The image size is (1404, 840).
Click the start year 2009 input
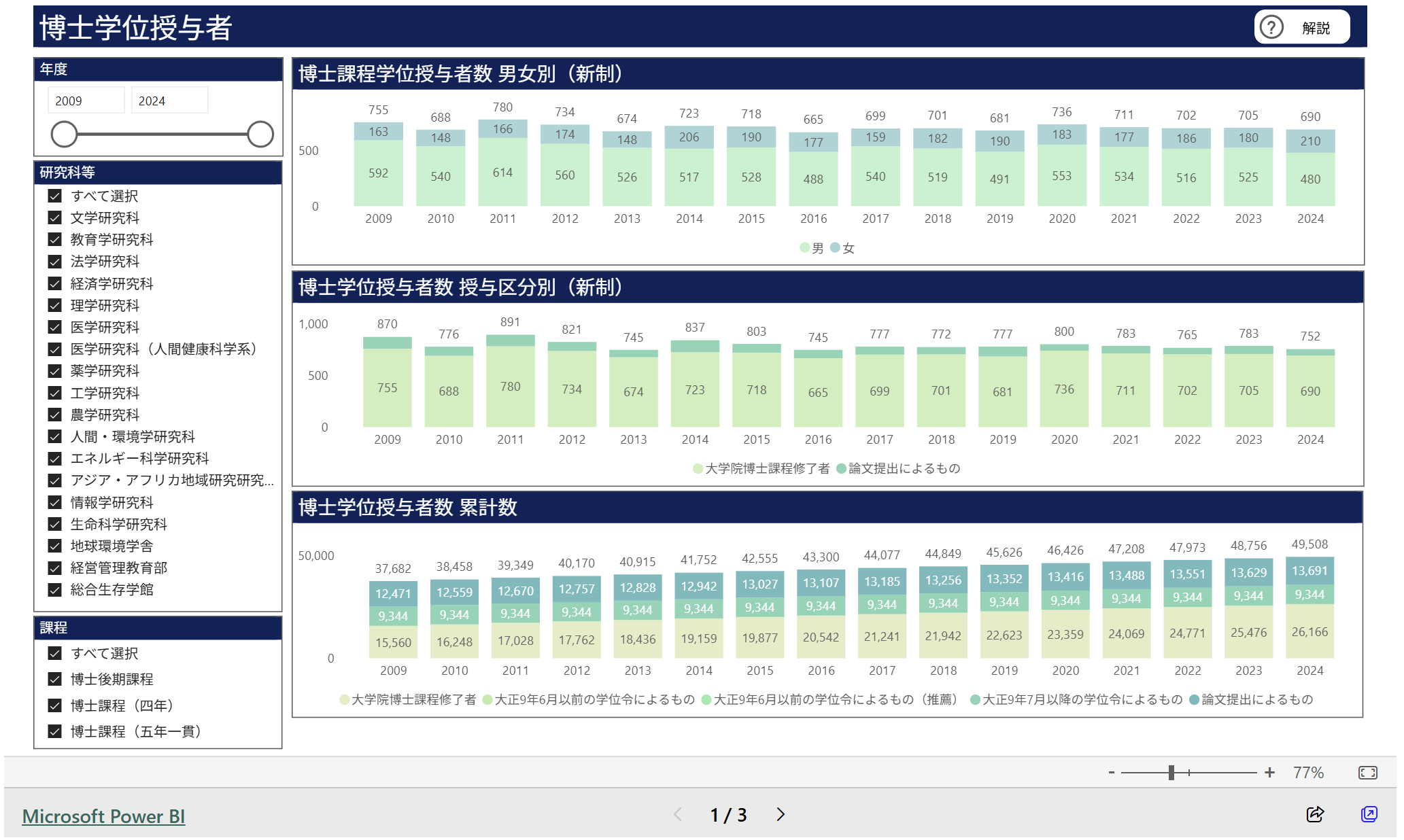pos(86,101)
